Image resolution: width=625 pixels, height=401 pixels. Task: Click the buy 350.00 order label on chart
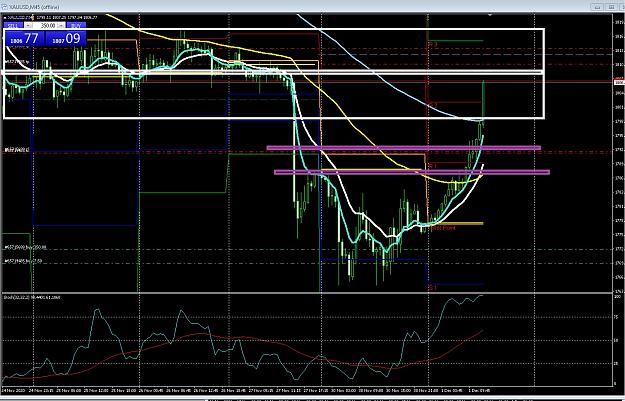pos(26,248)
